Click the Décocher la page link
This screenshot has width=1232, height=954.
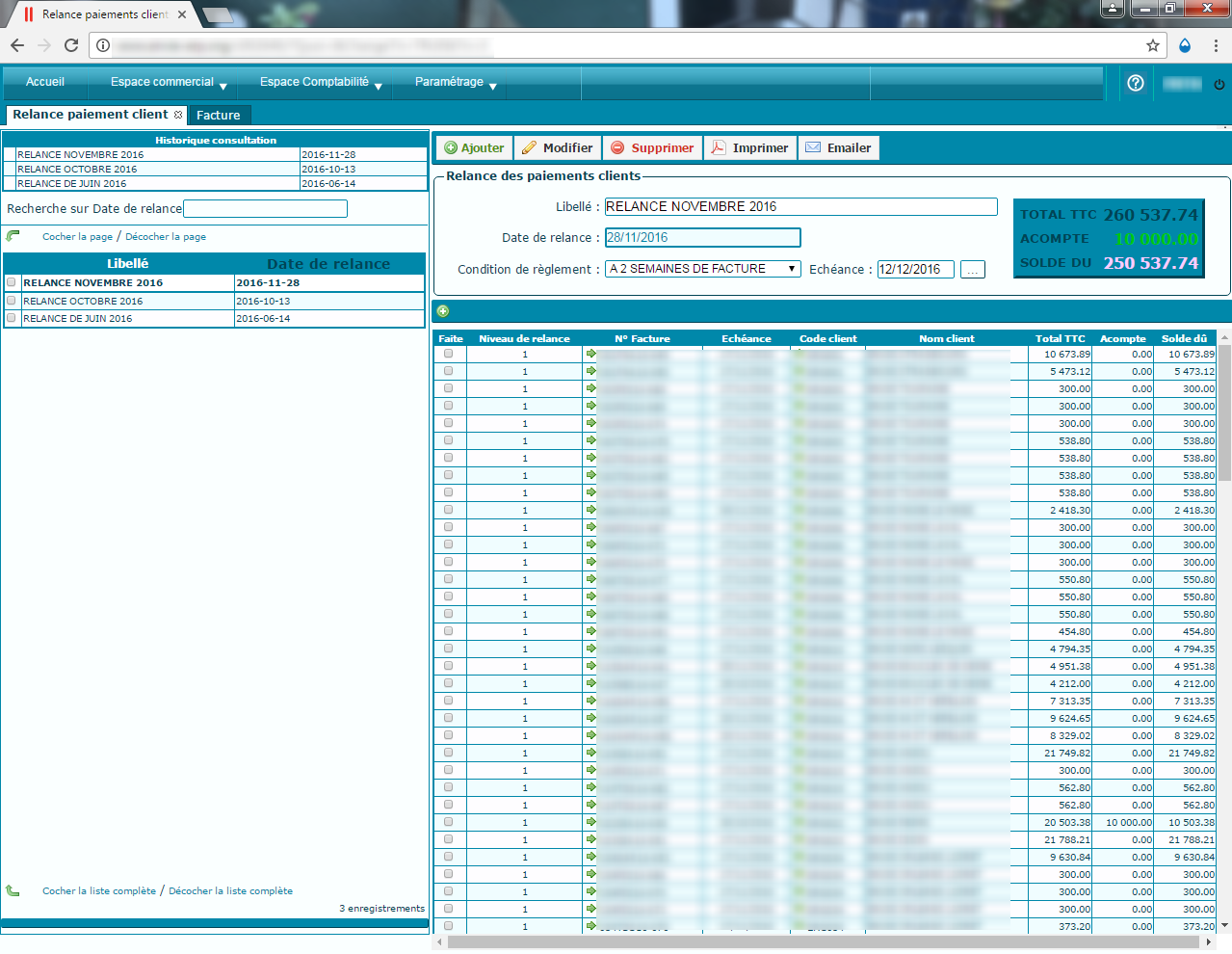click(166, 237)
